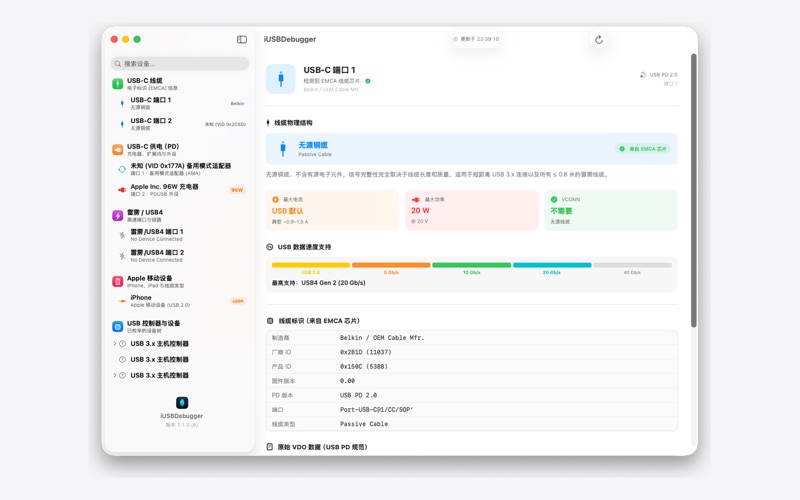Click the yellow USB 2.0 speed bar
This screenshot has width=800, height=500.
[311, 265]
